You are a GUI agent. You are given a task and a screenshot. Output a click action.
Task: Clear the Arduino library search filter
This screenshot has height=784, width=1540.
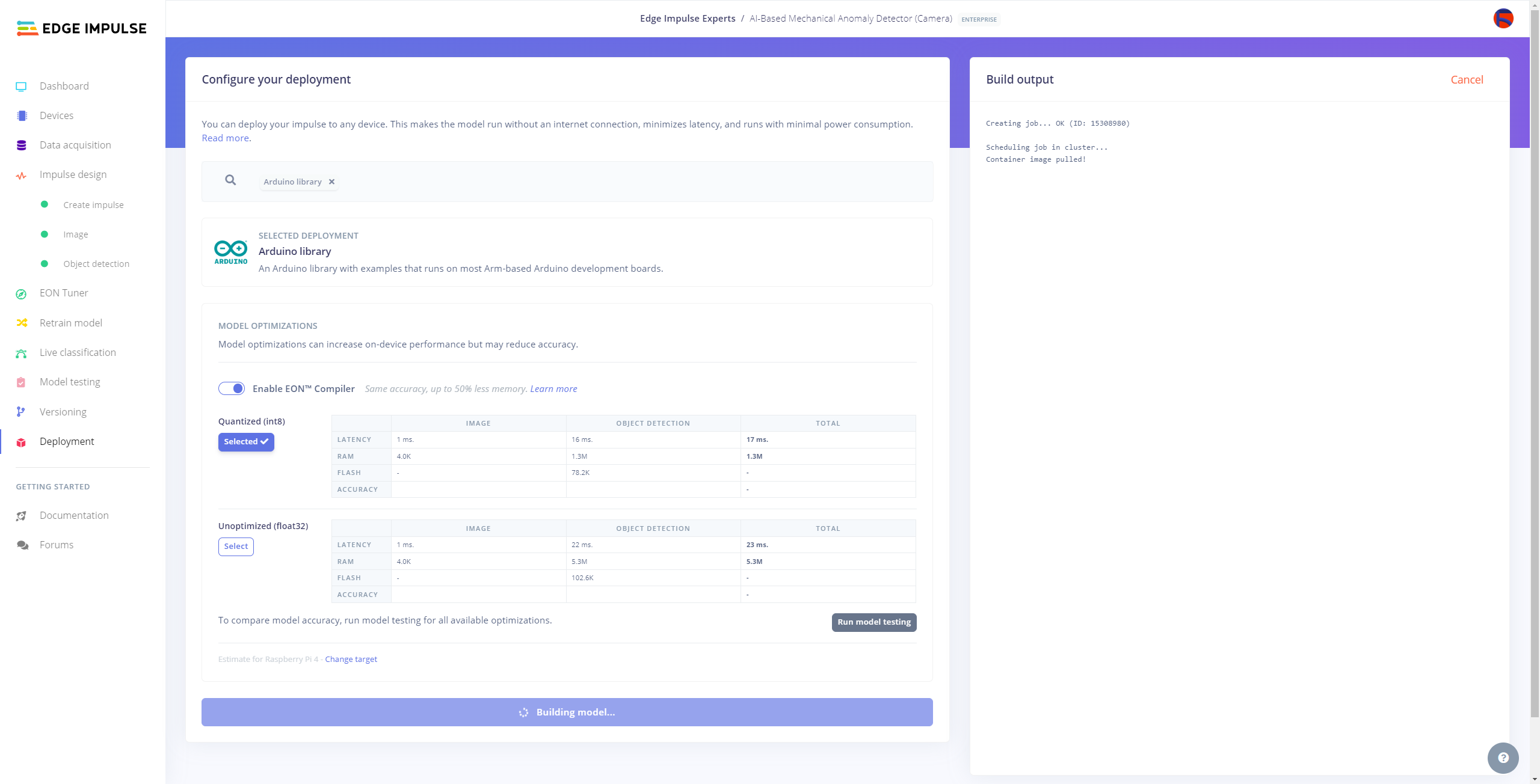click(x=332, y=181)
